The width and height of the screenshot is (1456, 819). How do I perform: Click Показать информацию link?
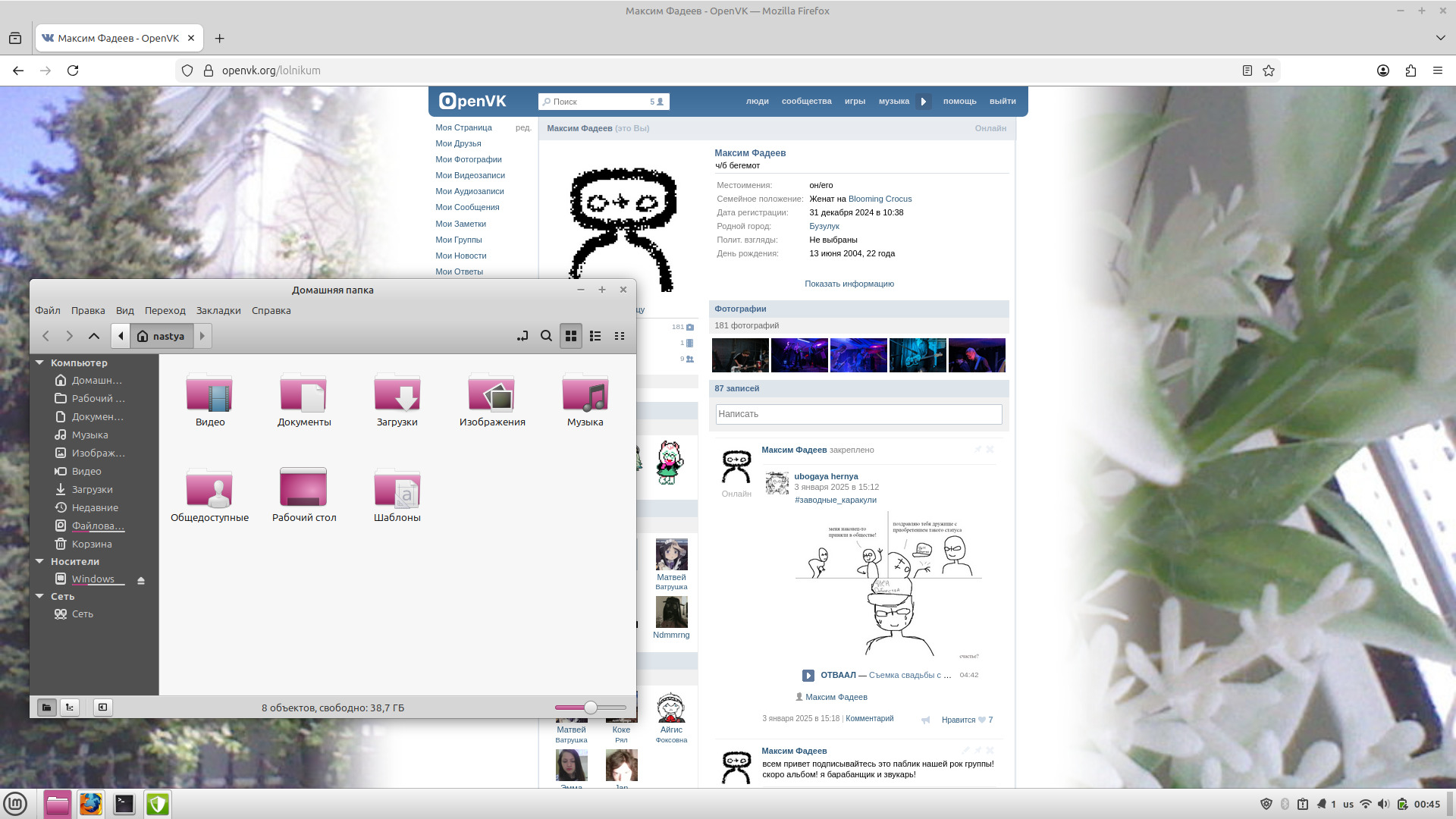coord(849,284)
